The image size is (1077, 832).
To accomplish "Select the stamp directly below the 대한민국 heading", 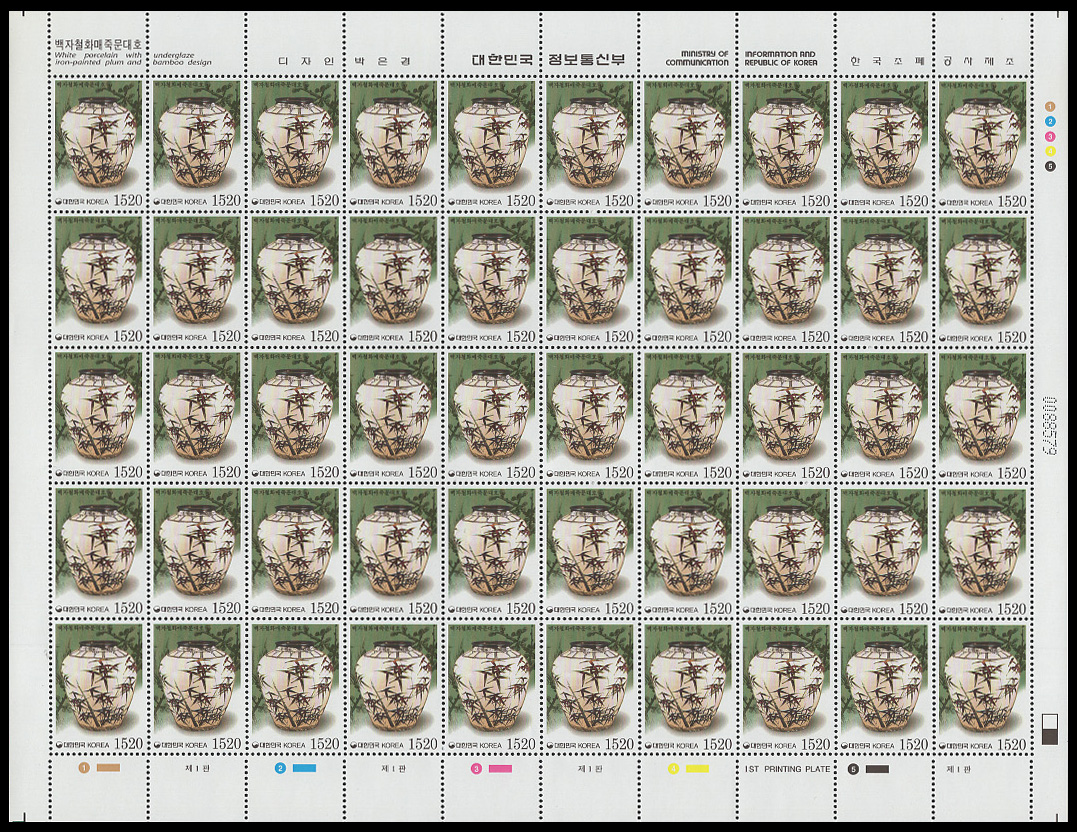I will [492, 144].
